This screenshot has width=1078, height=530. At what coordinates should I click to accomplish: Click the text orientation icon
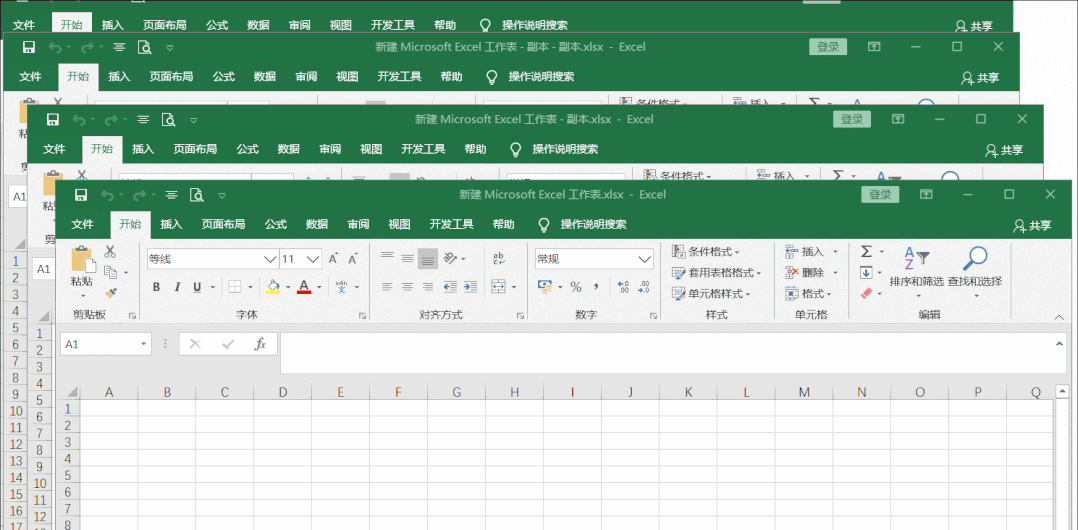click(450, 258)
